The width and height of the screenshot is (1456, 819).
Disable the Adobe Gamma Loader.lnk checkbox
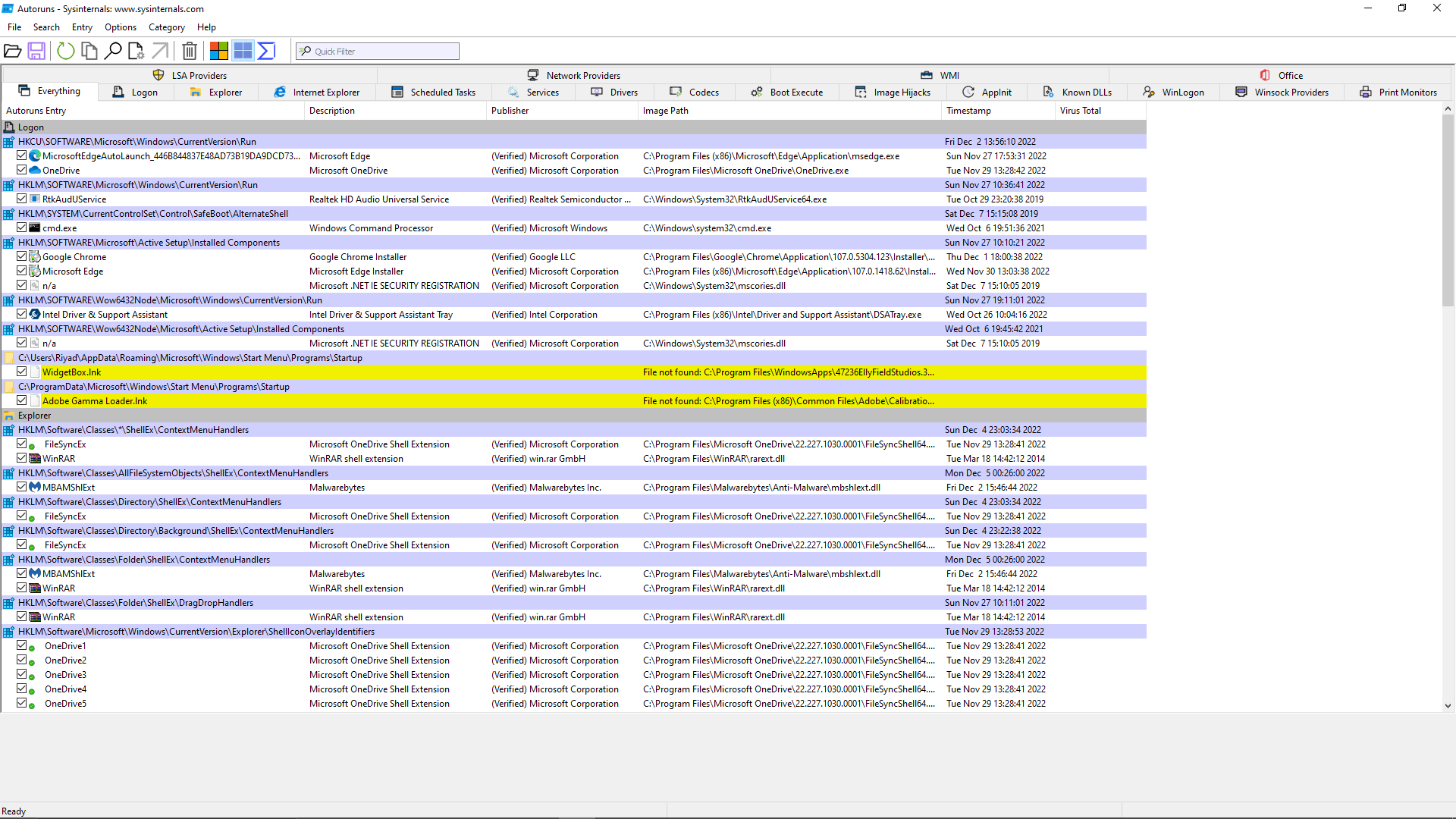tap(22, 400)
